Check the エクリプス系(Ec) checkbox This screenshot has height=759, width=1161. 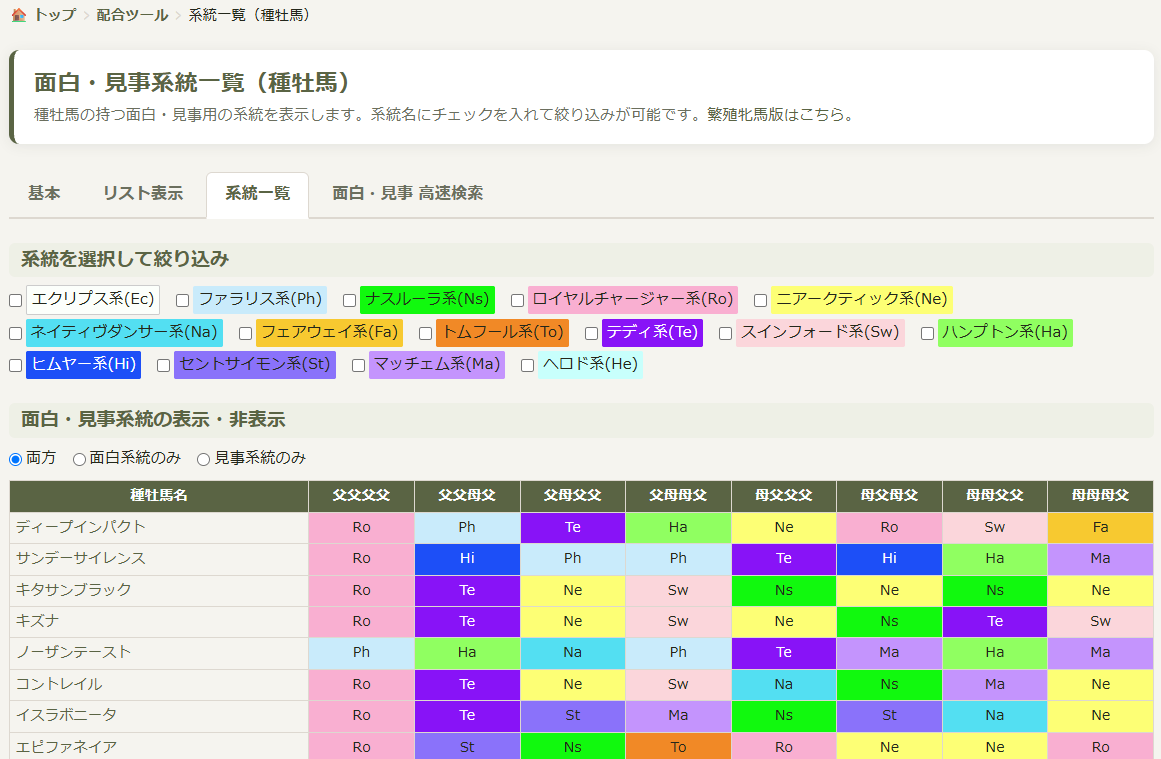pyautogui.click(x=16, y=300)
